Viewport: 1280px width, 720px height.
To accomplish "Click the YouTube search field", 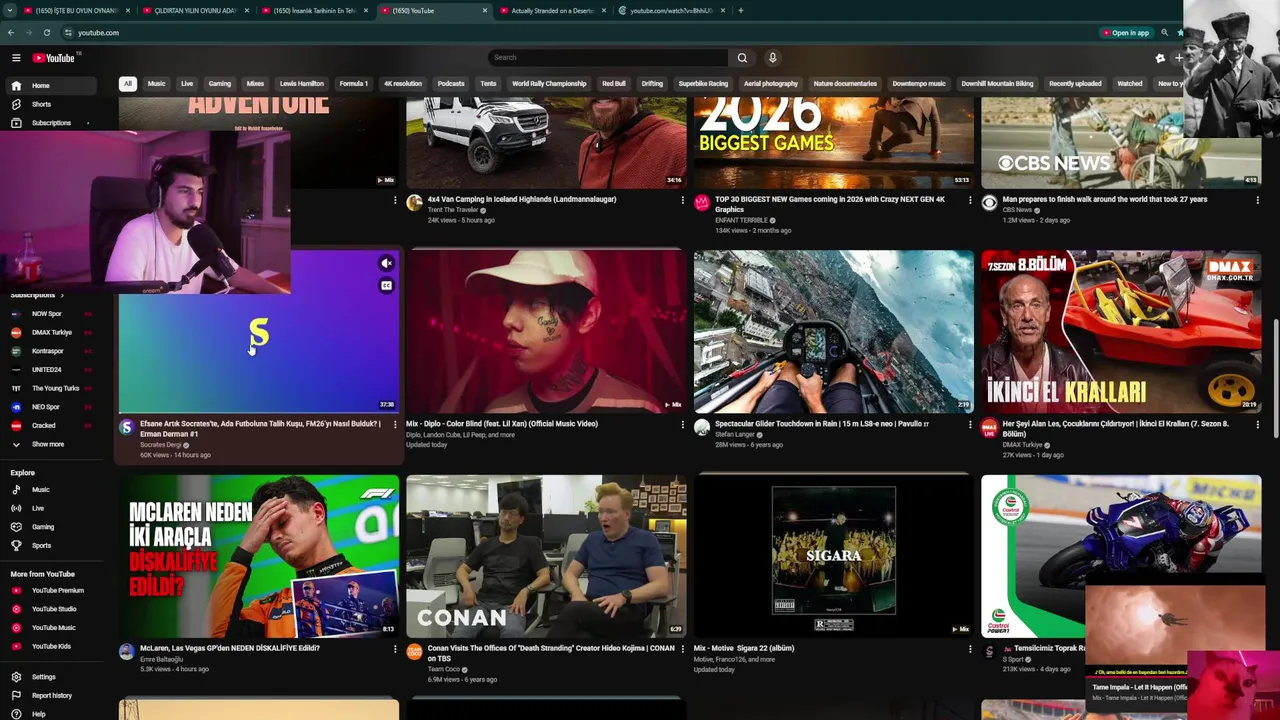I will (x=608, y=58).
